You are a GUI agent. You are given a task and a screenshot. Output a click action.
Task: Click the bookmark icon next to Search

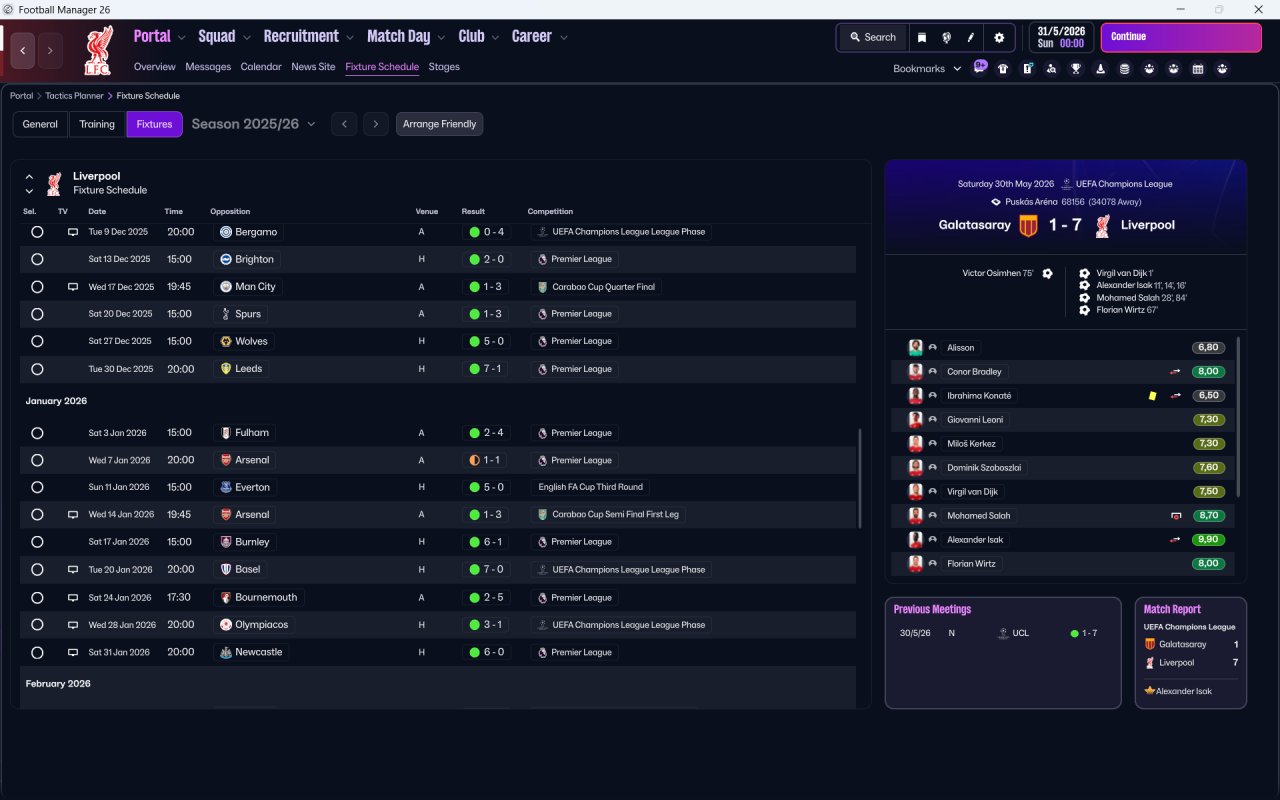[922, 37]
